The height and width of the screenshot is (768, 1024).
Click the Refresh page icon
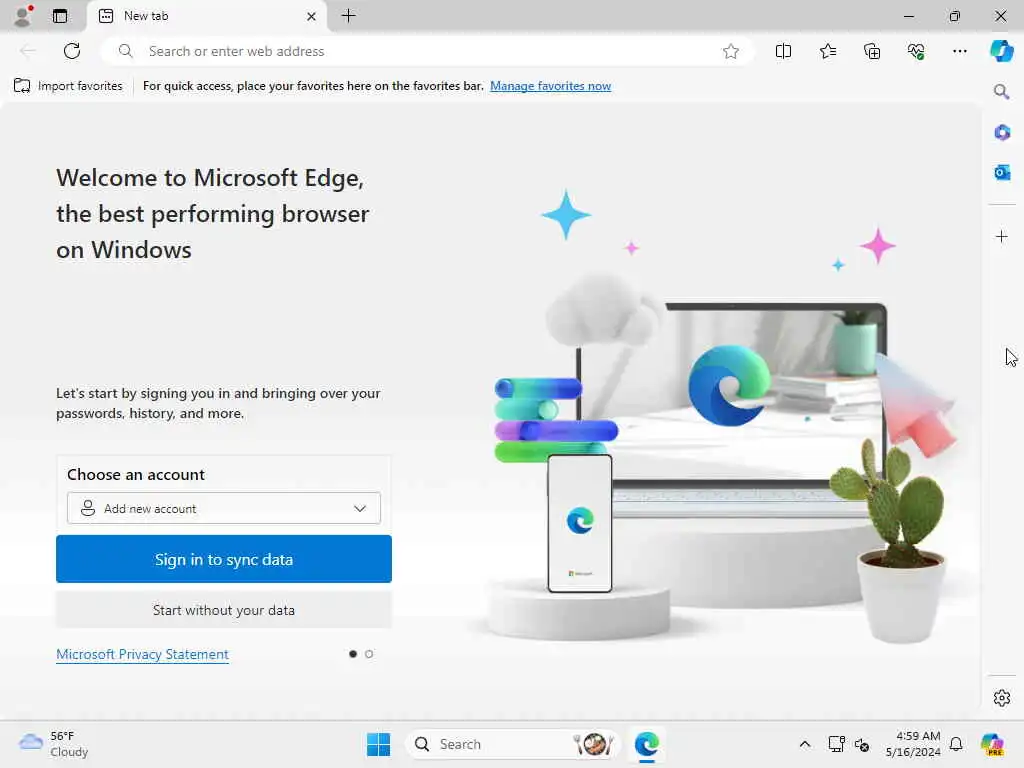(72, 51)
